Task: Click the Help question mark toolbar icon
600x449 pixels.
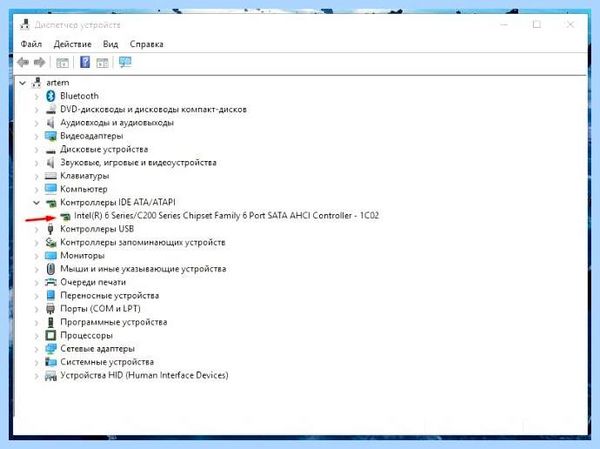Action: (85, 62)
